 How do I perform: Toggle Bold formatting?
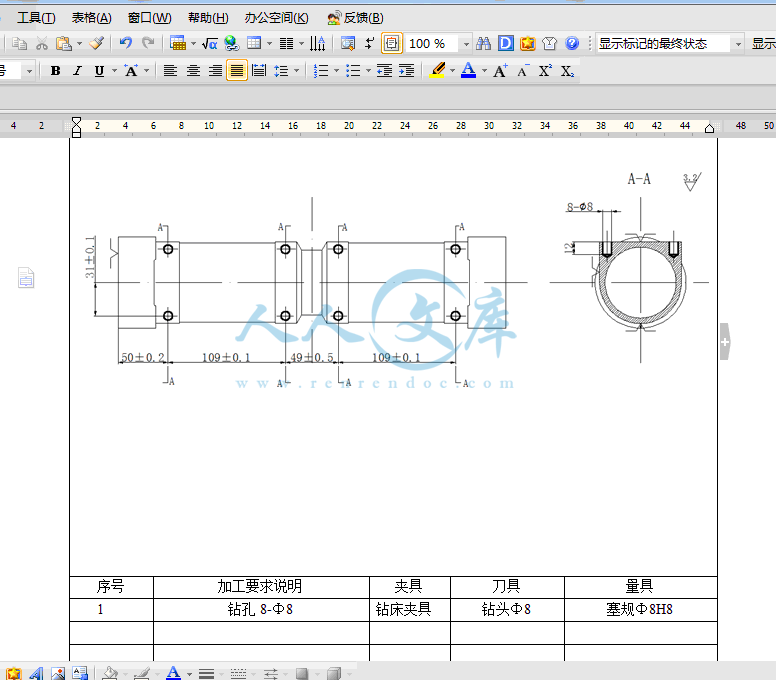click(55, 71)
